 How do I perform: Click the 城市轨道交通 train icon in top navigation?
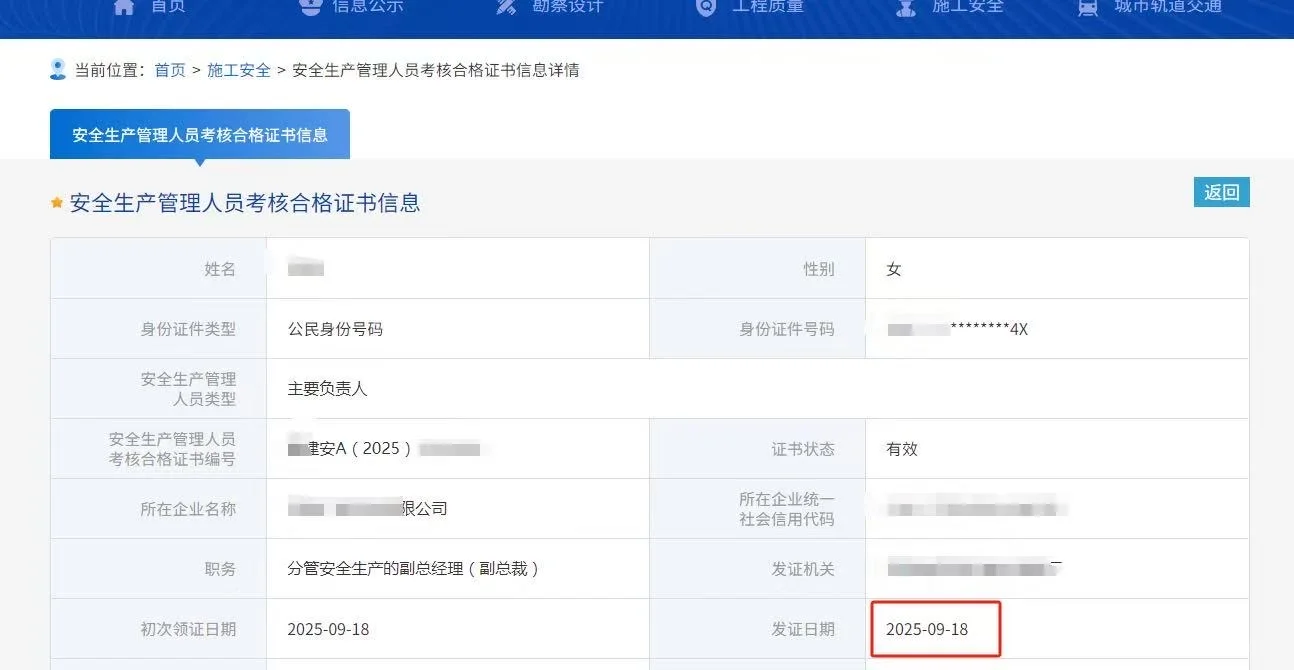coord(1088,7)
